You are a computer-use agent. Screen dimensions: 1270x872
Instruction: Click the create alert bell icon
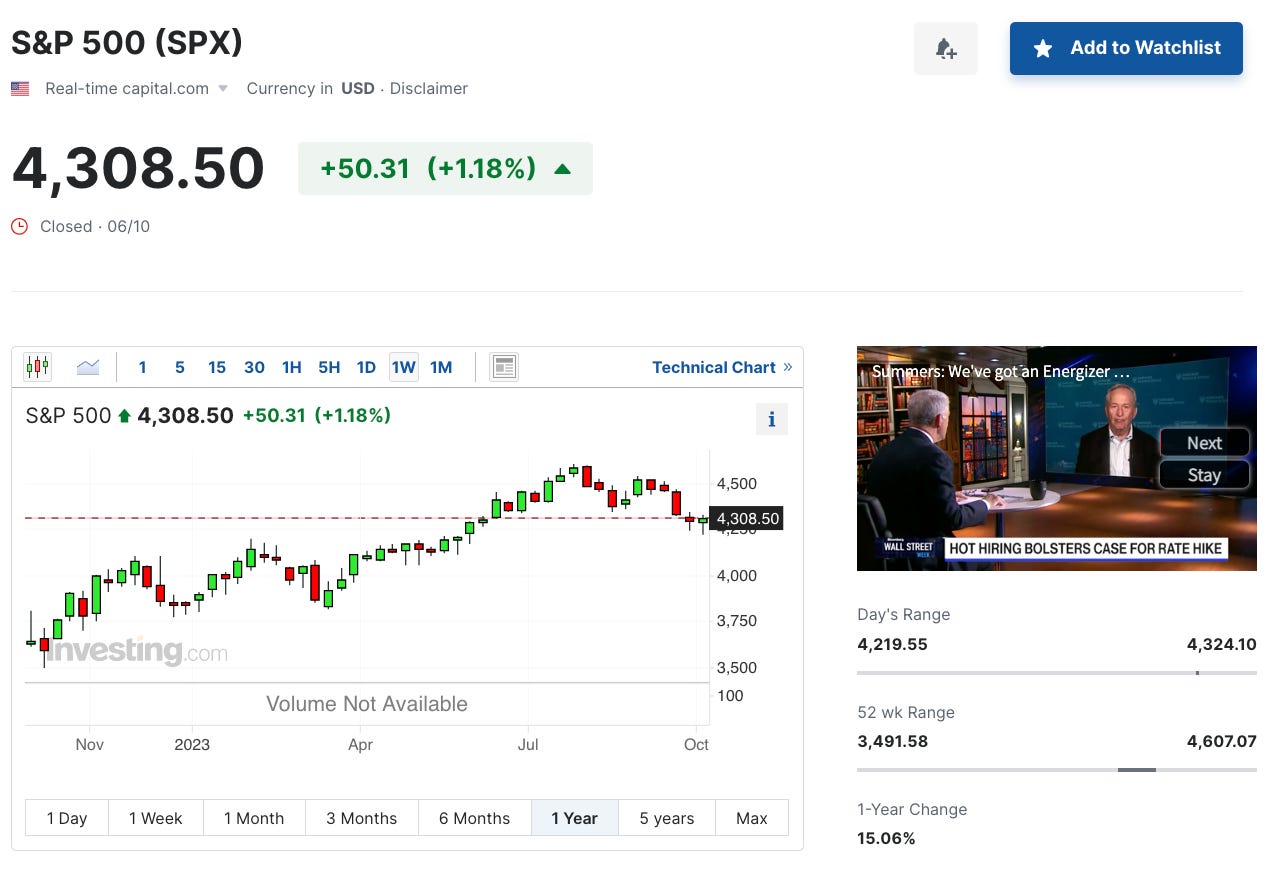945,48
